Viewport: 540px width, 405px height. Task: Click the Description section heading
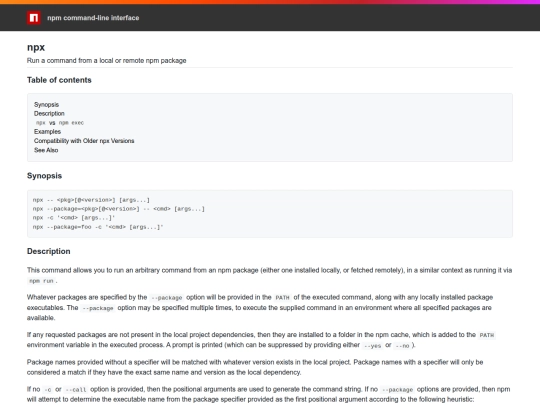49,251
